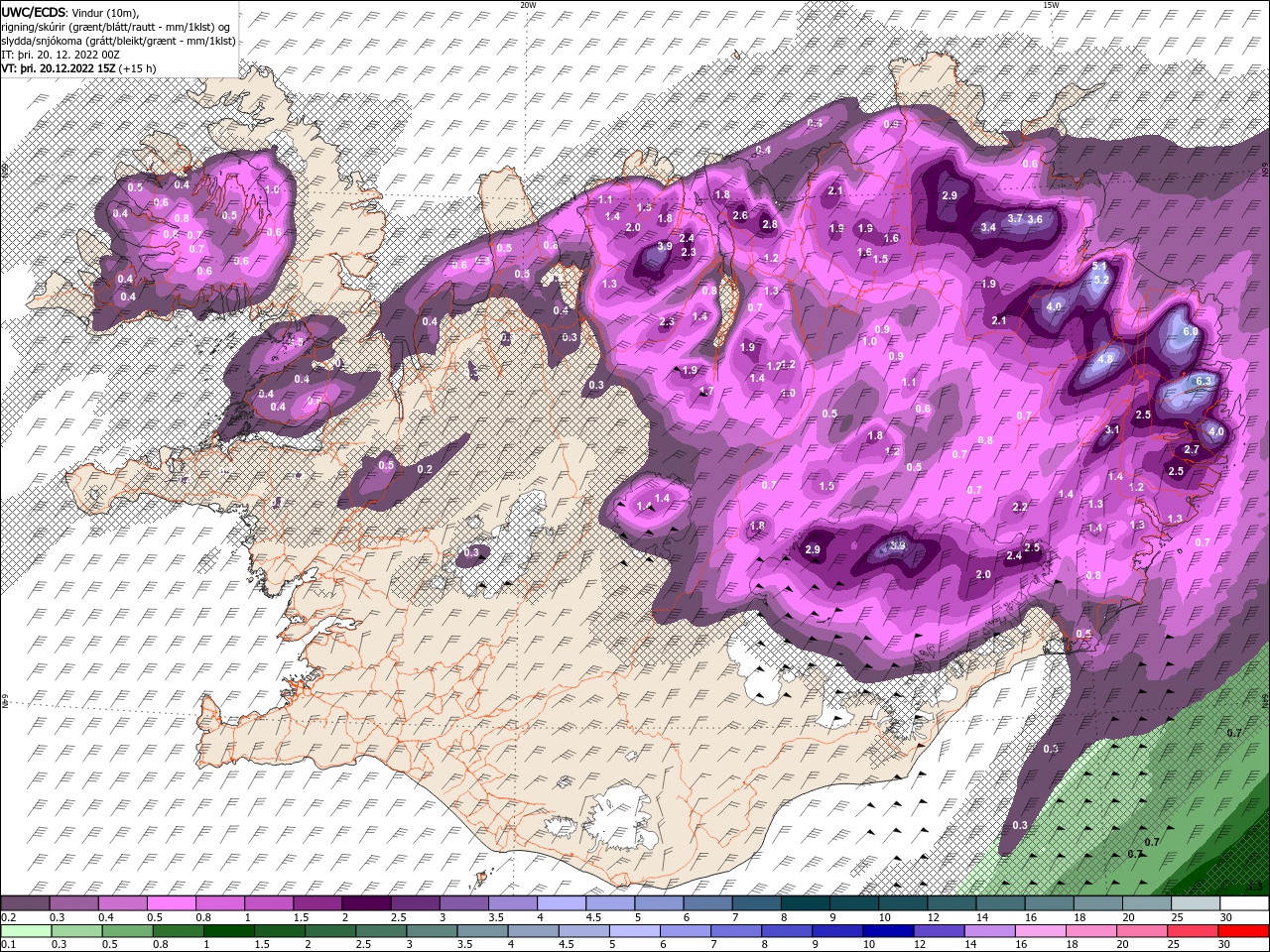Pick bright red lower swatch at 30
This screenshot has width=1270, height=952.
pyautogui.click(x=1242, y=931)
